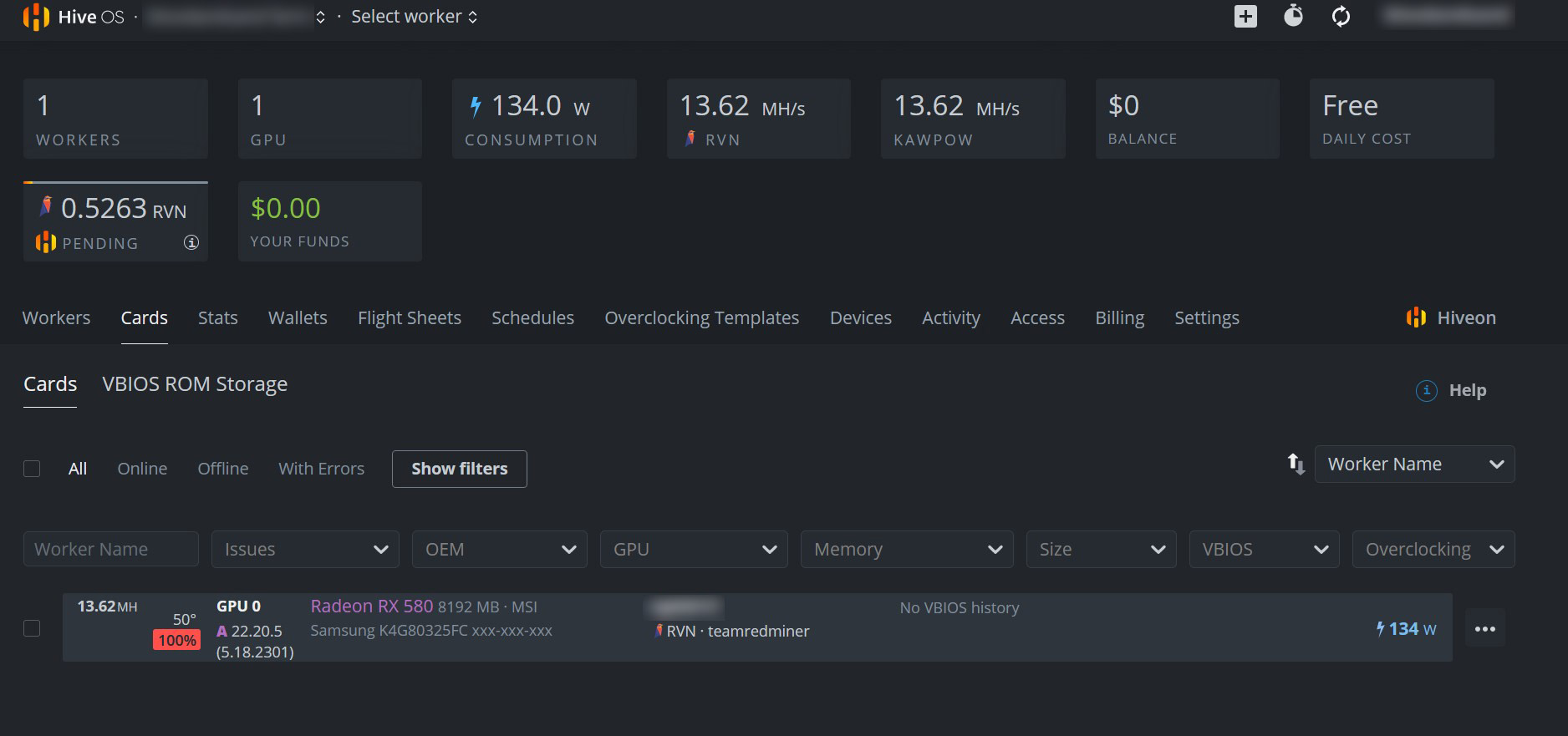Viewport: 1568px width, 736px height.
Task: Click the 'No VBIOS history' text
Action: (x=960, y=607)
